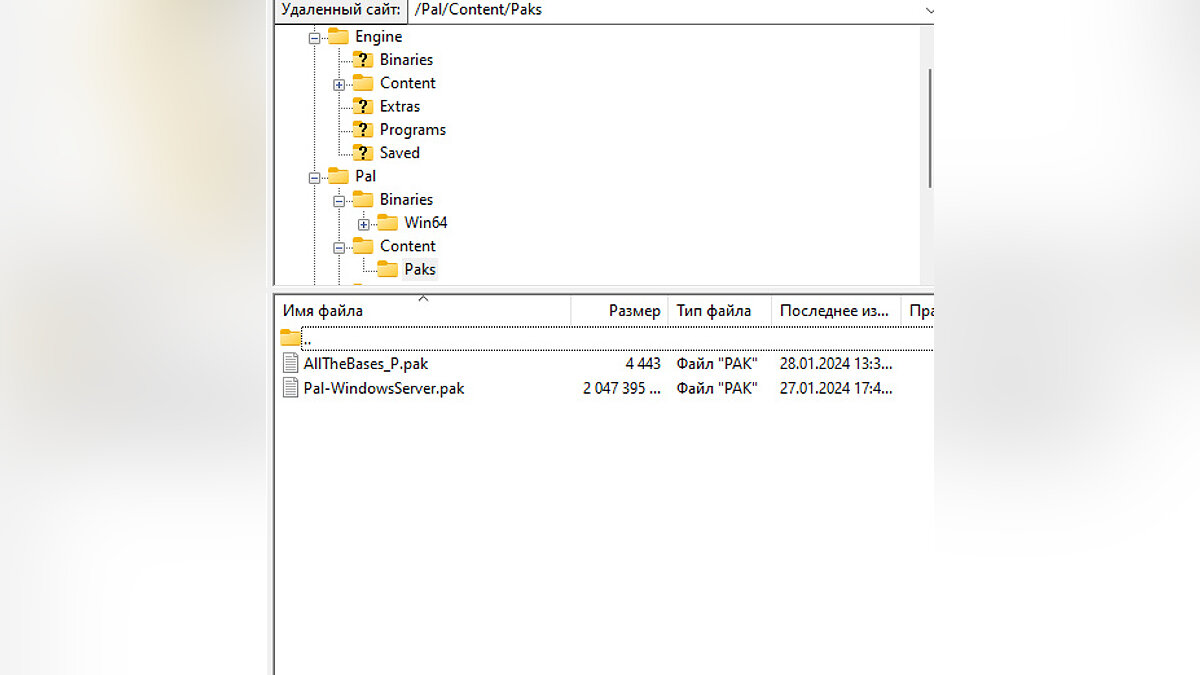Click the Pal-WindowsServer.pak file icon
Viewport: 1200px width, 675px height.
coord(291,388)
